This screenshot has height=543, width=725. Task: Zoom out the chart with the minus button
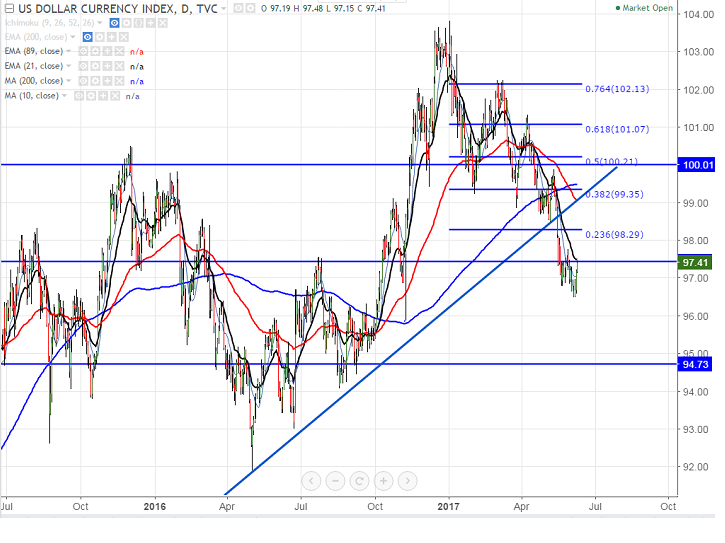(x=335, y=481)
